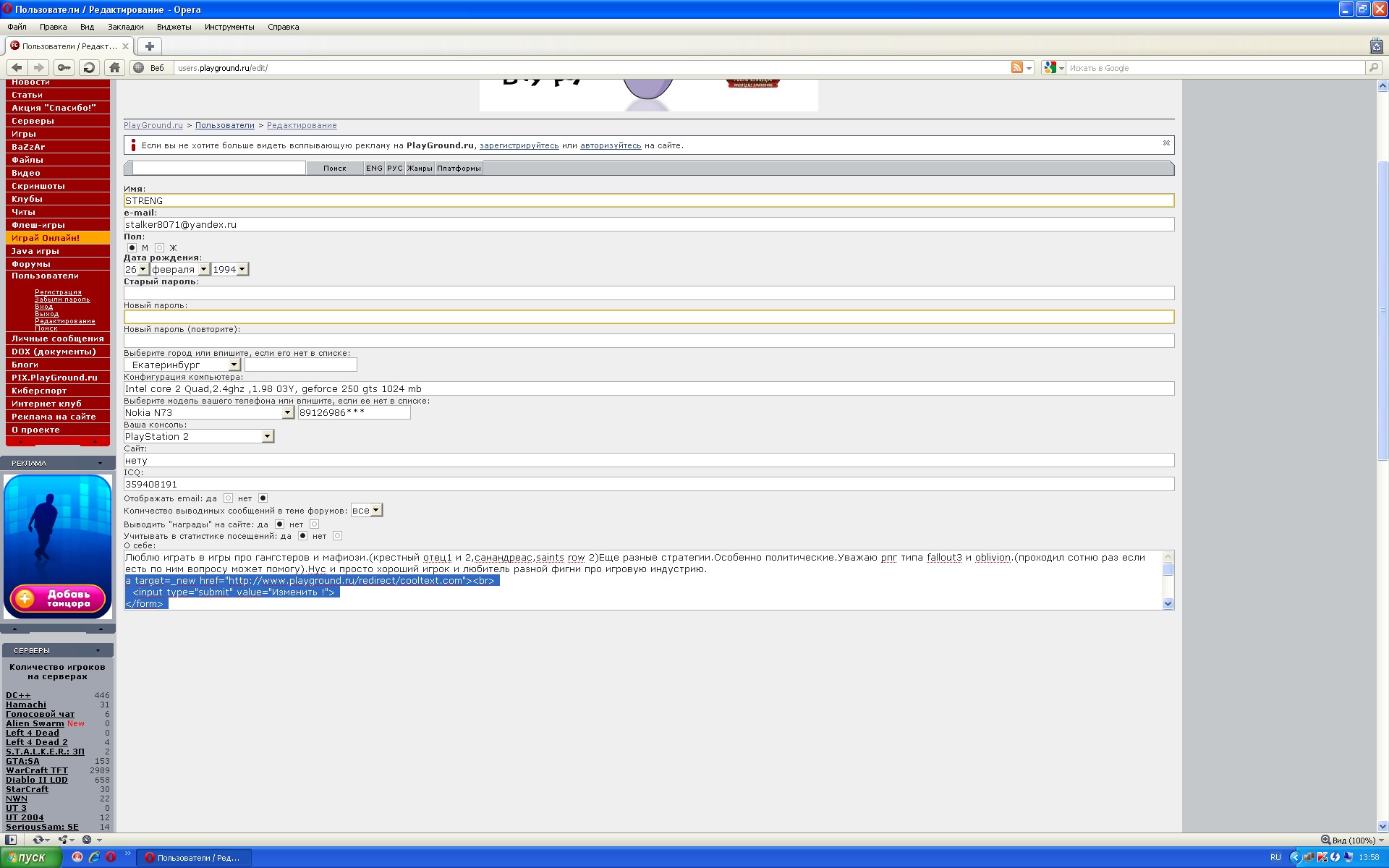
Task: Click the closed tabs trash icon
Action: pyautogui.click(x=1376, y=46)
